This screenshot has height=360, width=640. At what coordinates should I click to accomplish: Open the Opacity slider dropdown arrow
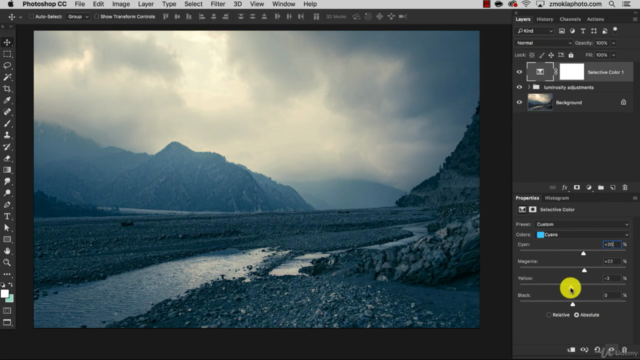click(x=613, y=43)
